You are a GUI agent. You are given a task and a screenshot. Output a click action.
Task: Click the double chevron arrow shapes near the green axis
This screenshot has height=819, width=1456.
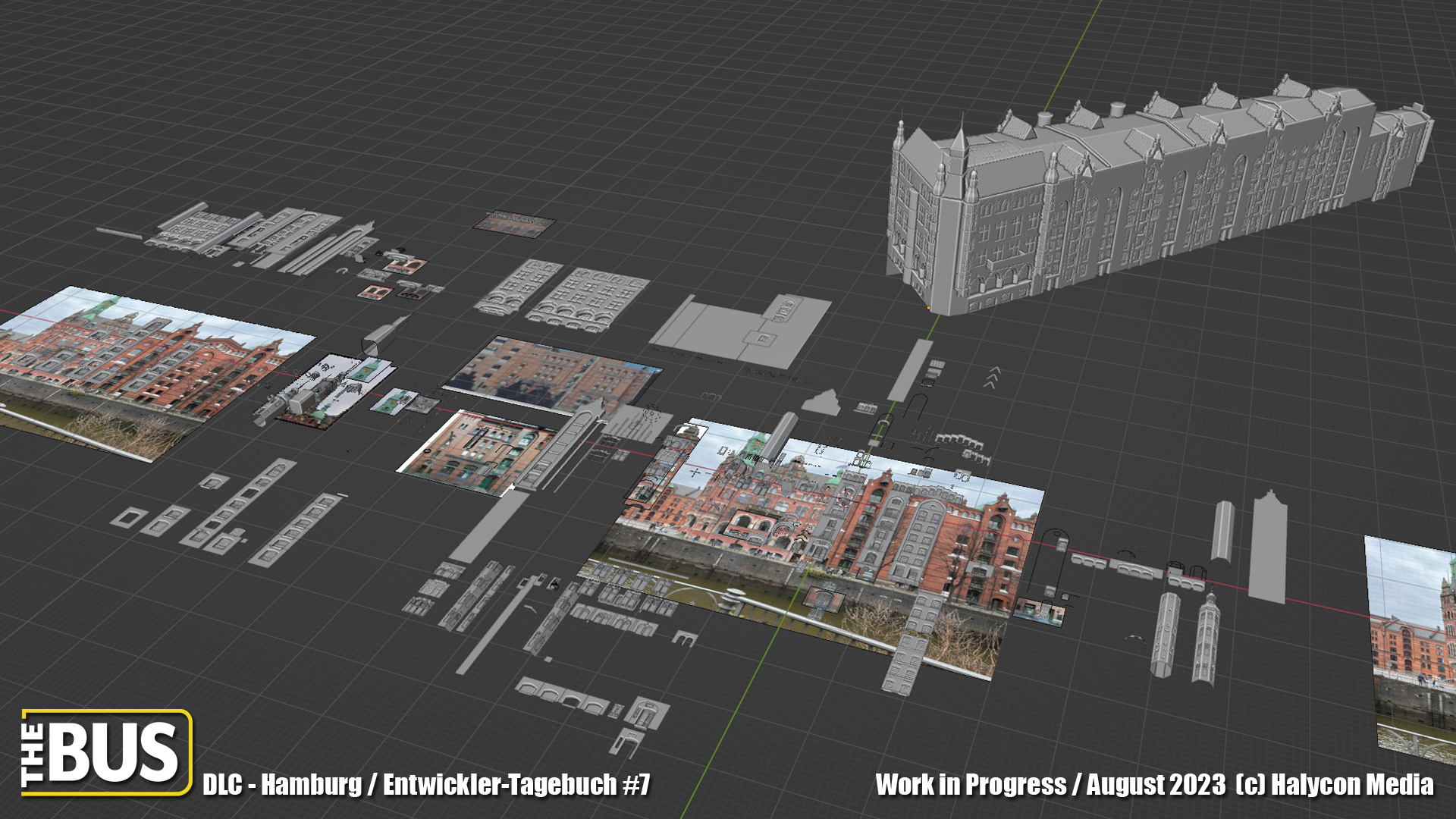pos(992,377)
